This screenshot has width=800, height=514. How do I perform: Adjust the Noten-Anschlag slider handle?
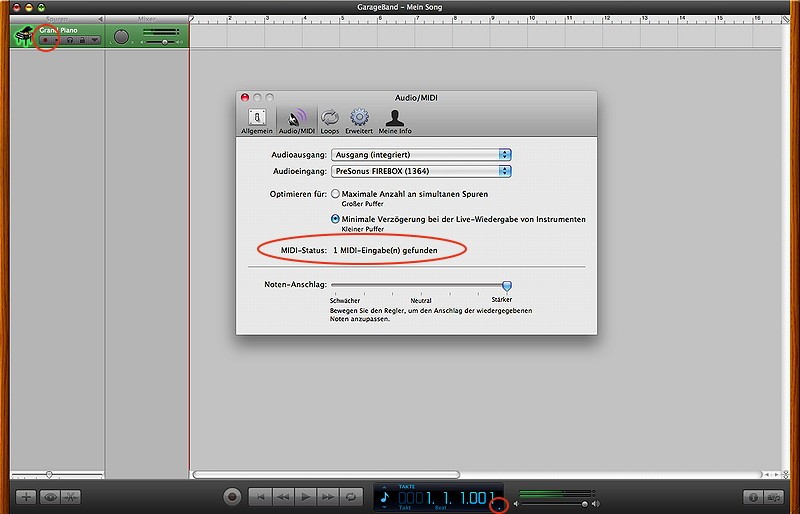507,285
